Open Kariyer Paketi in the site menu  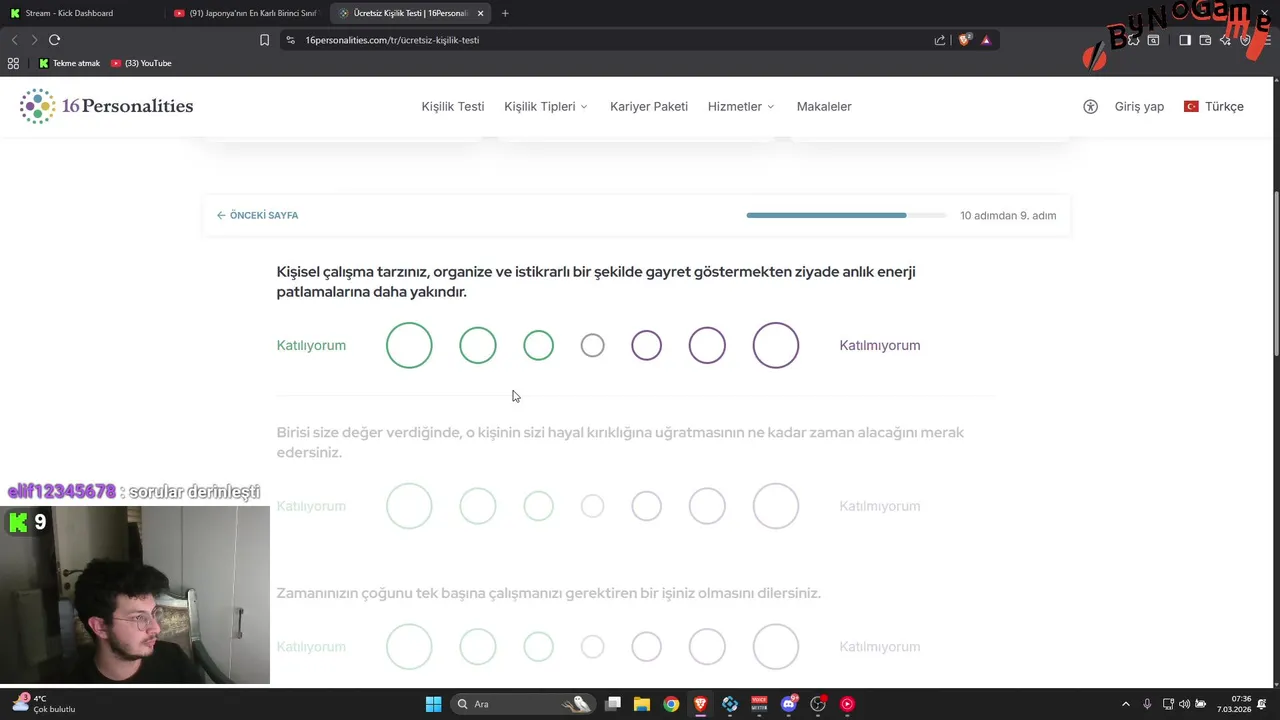(x=649, y=106)
